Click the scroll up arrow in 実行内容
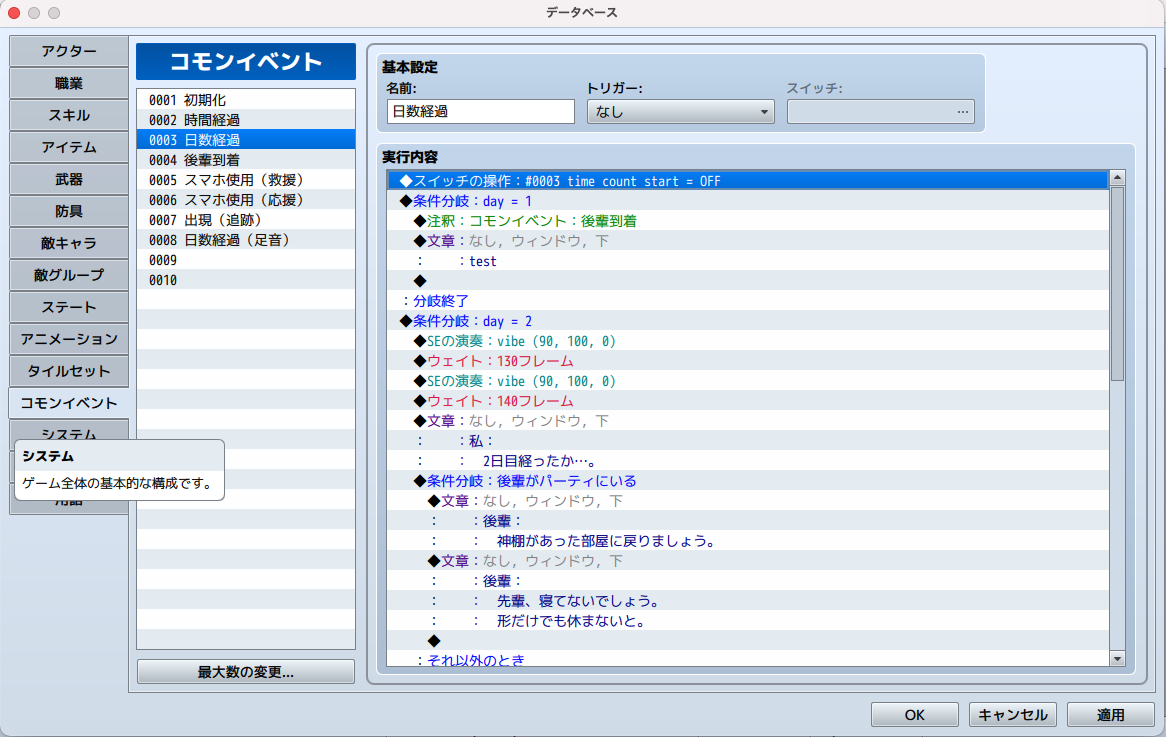This screenshot has height=737, width=1166. pos(1117,179)
